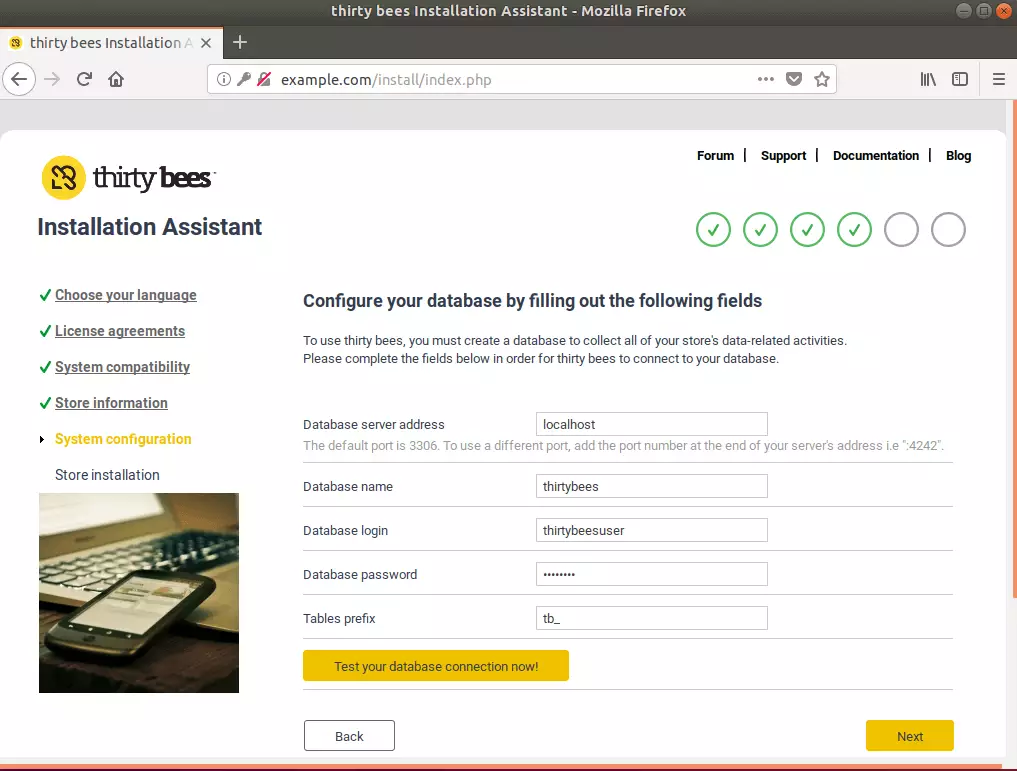Show site information in address bar
The width and height of the screenshot is (1017, 771).
pyautogui.click(x=223, y=79)
